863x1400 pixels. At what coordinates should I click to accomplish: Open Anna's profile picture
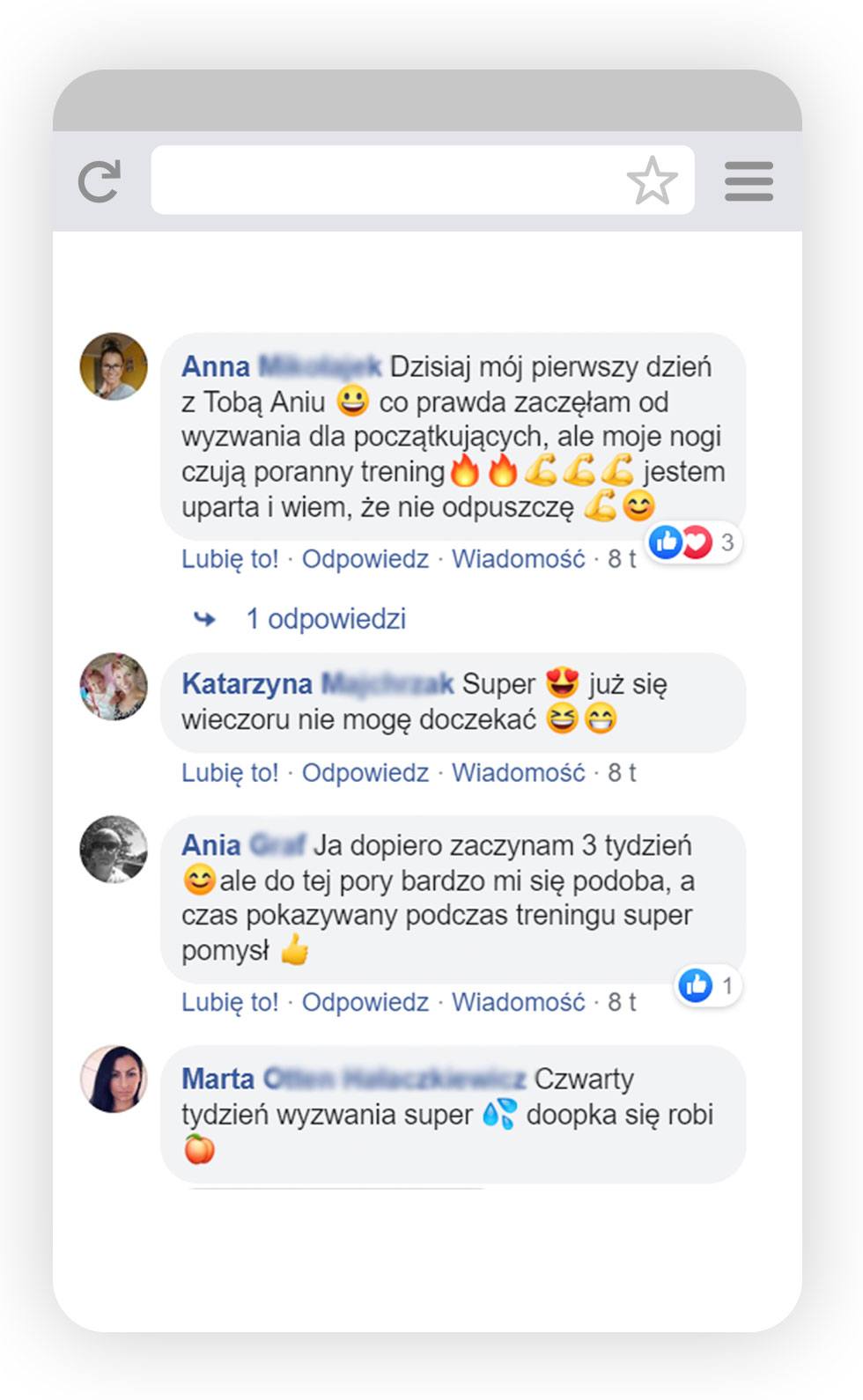point(114,366)
